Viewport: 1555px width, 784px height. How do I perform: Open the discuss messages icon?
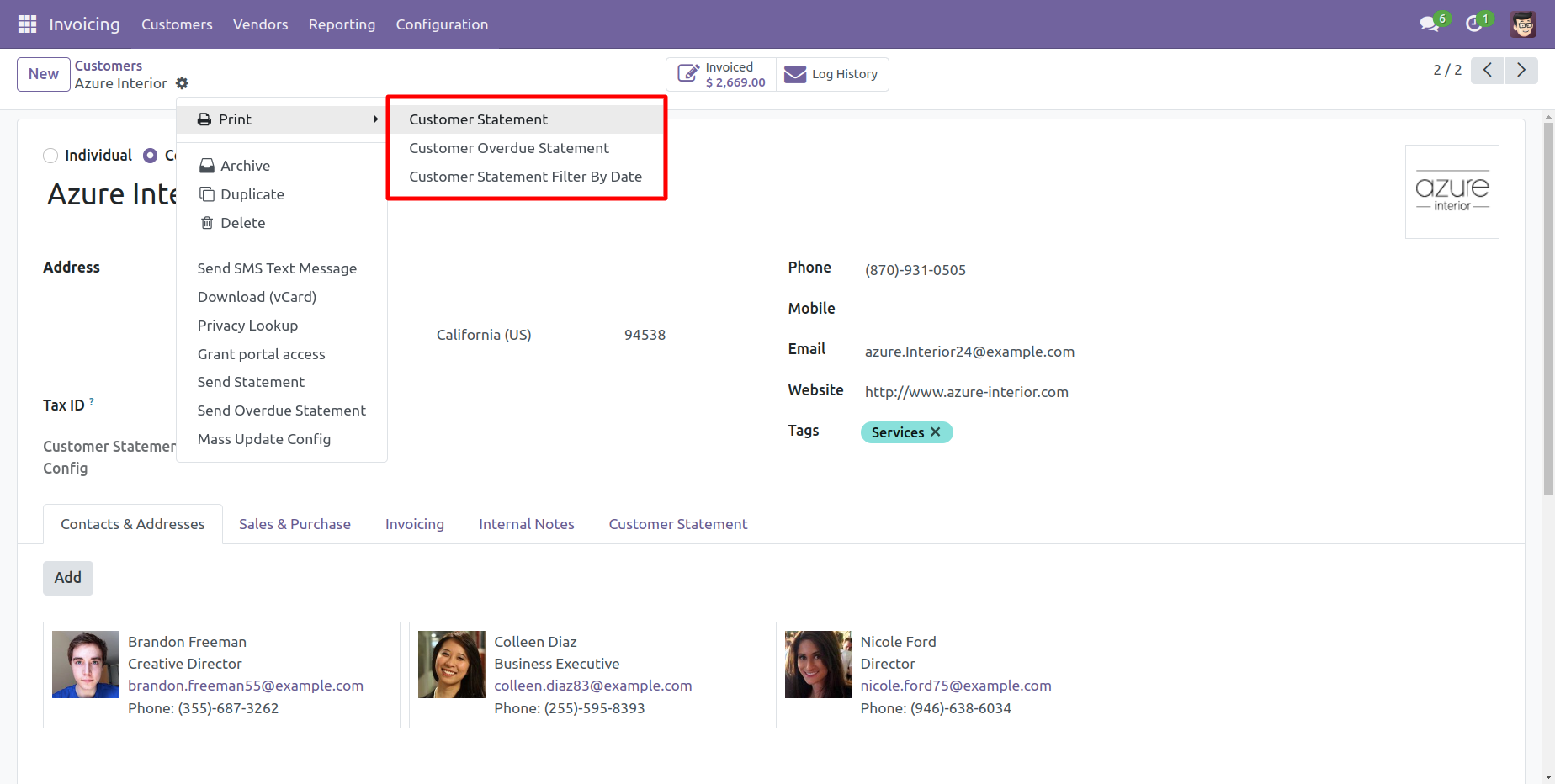coord(1429,24)
